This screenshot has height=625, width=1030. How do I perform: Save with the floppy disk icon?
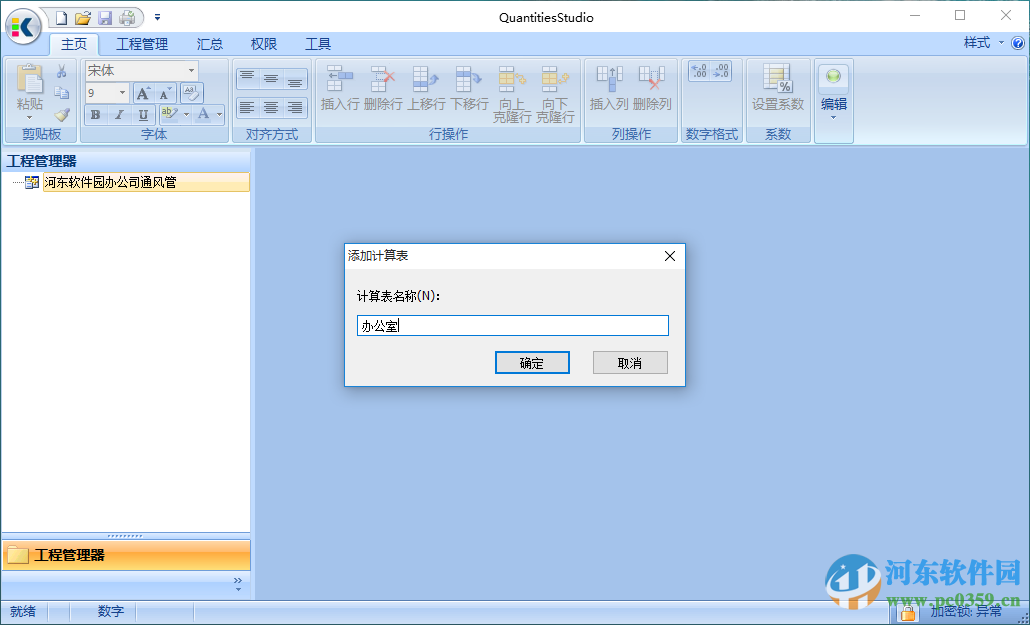(x=104, y=18)
